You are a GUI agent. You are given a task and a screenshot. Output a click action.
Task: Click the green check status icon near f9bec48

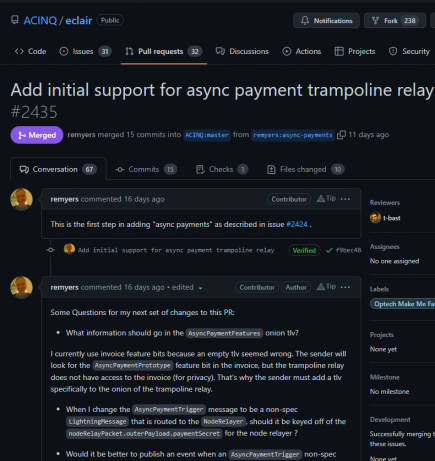coord(329,250)
